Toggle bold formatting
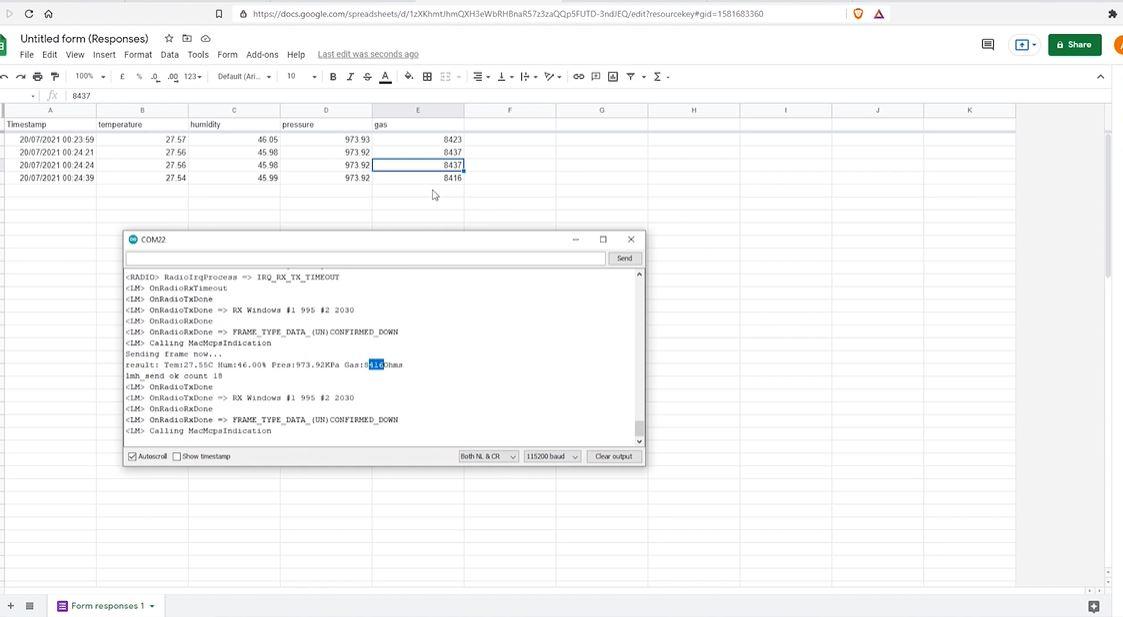 point(333,77)
